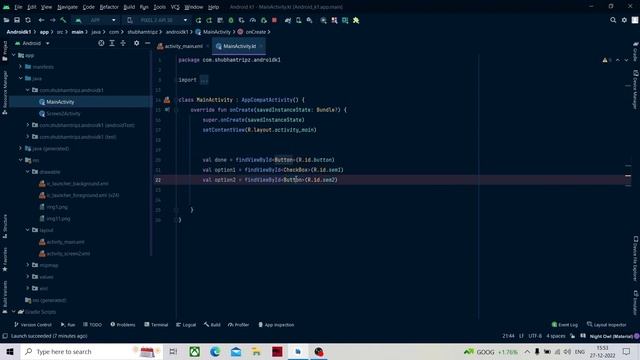Click the Save All toolbar icon
Viewport: 640px width, 360px height.
pyautogui.click(x=17, y=20)
